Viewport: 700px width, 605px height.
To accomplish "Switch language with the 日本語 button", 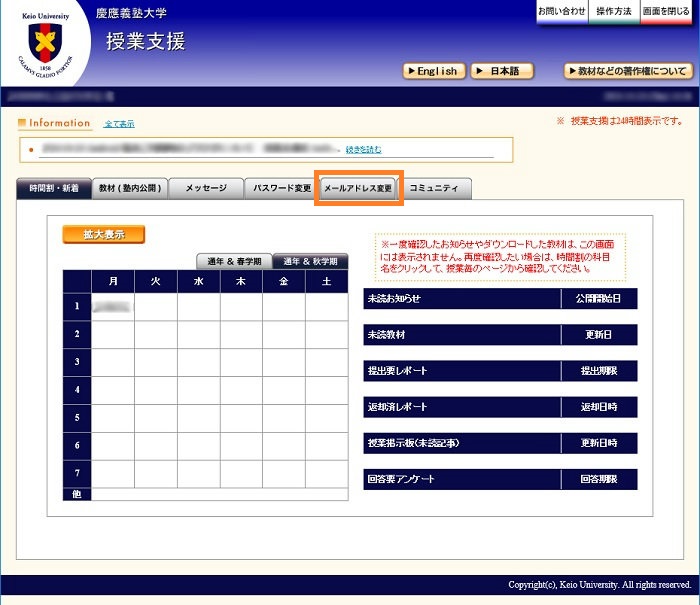I will (x=502, y=71).
